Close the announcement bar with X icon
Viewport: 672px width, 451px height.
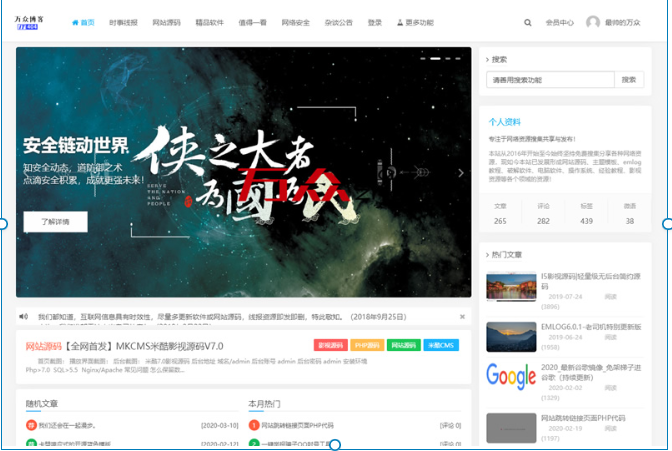click(462, 316)
